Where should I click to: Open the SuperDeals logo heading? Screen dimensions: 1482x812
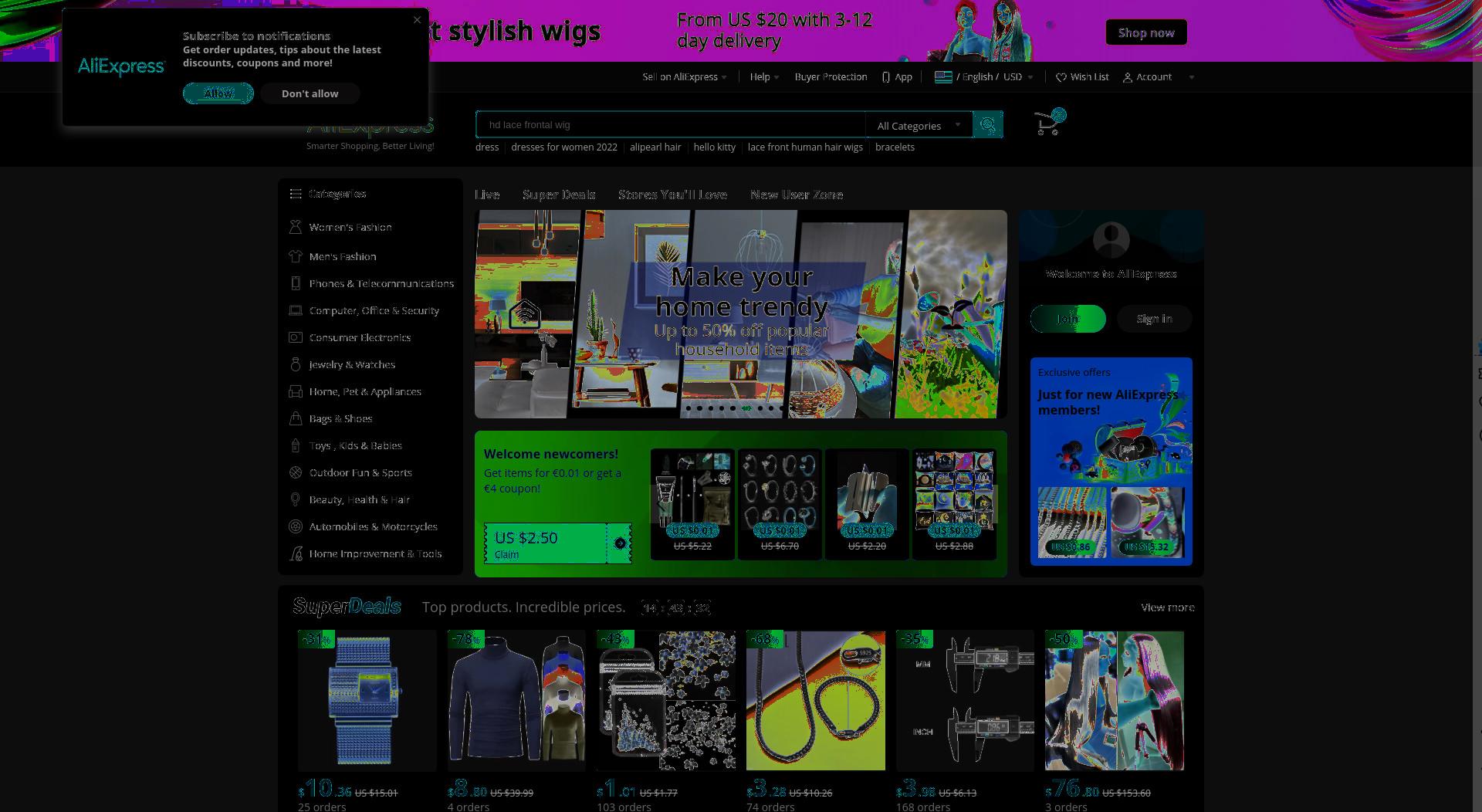pyautogui.click(x=347, y=607)
